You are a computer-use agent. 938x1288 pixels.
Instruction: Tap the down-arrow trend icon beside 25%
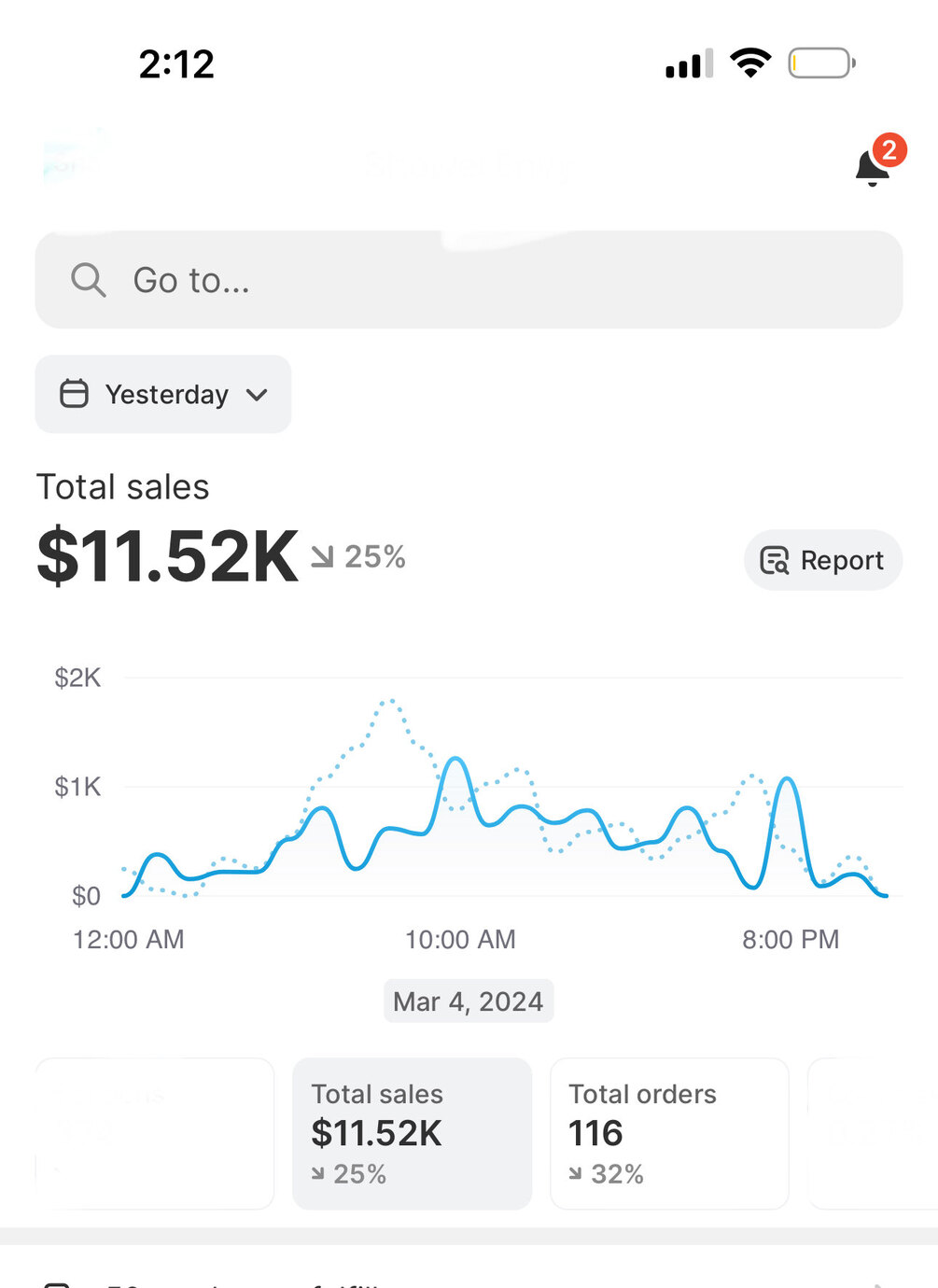[x=322, y=557]
